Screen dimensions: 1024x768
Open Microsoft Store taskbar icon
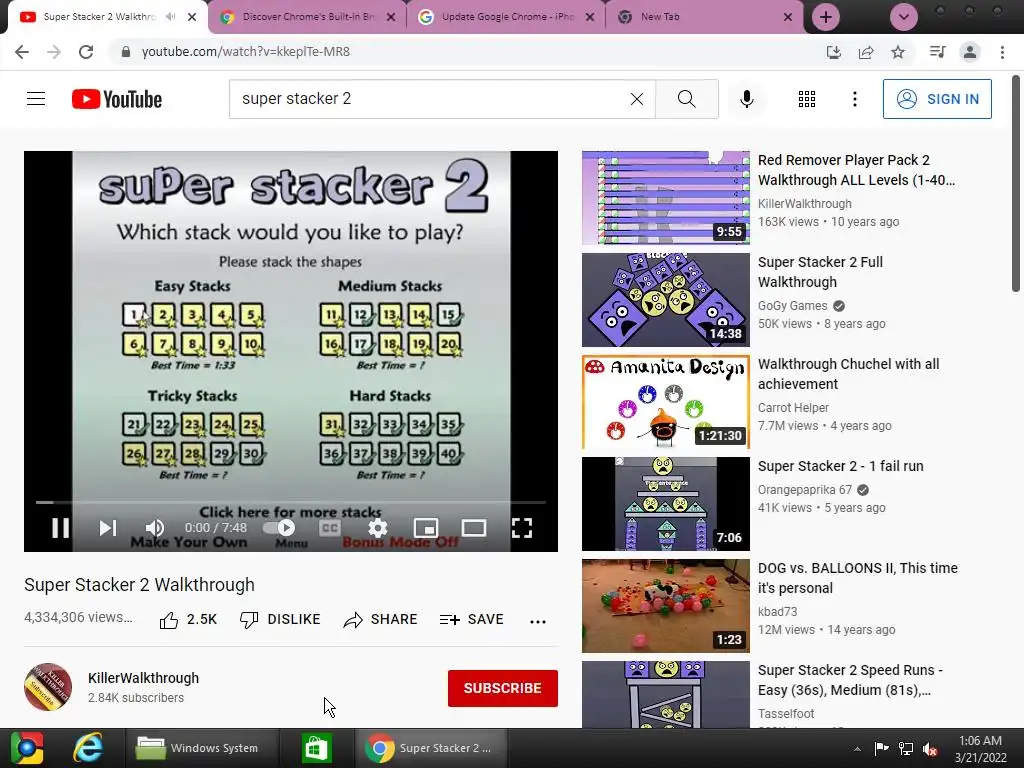pos(316,748)
